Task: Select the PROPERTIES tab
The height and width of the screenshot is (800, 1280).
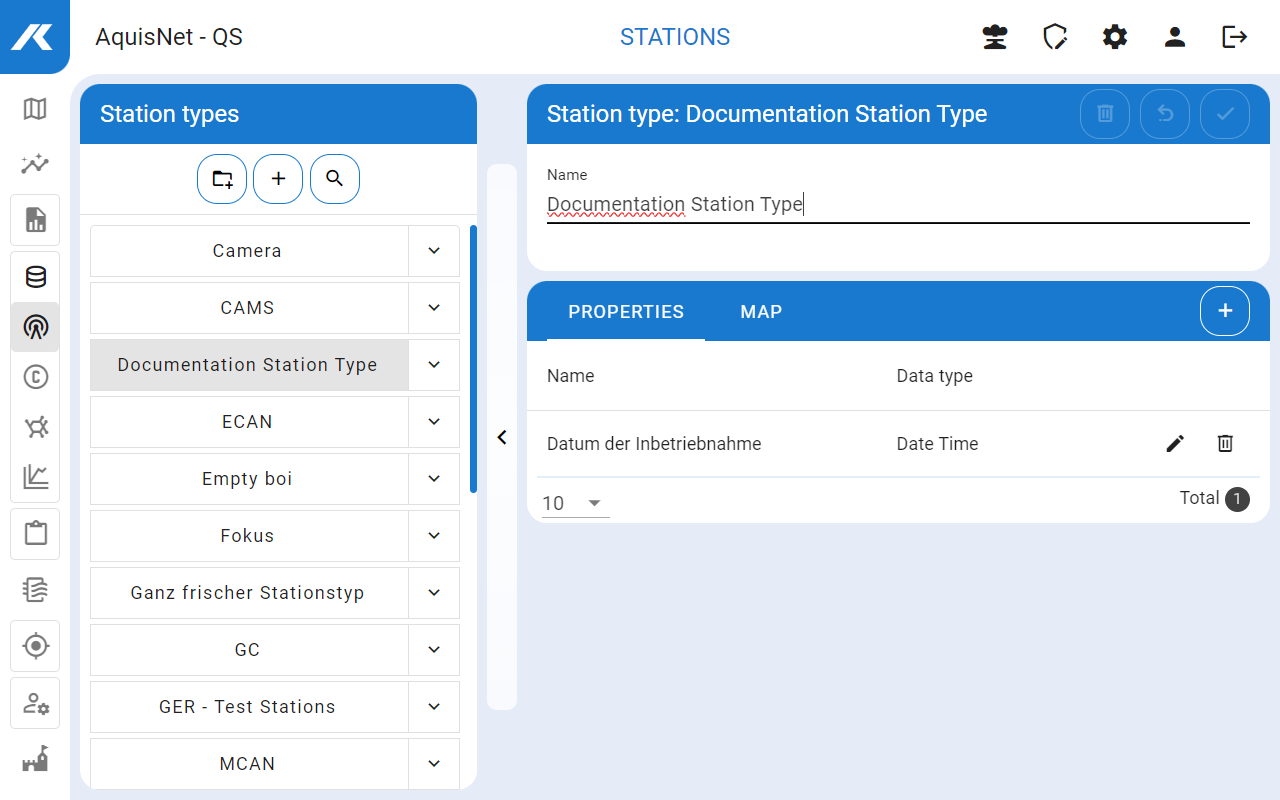Action: click(x=626, y=312)
